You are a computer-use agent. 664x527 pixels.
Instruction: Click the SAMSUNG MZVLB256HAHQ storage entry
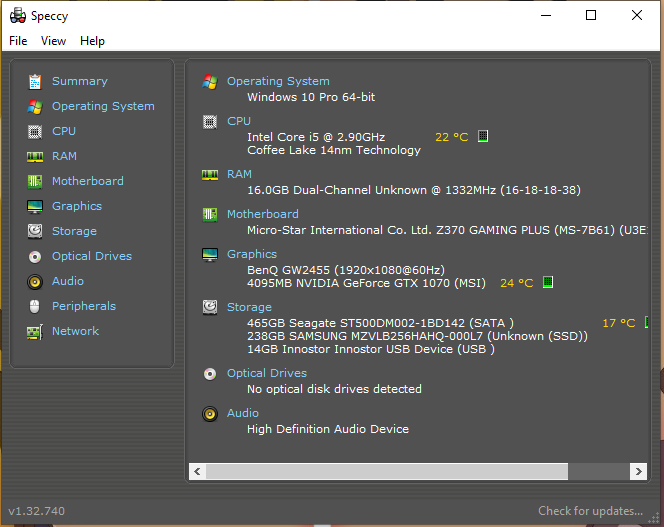coord(417,336)
